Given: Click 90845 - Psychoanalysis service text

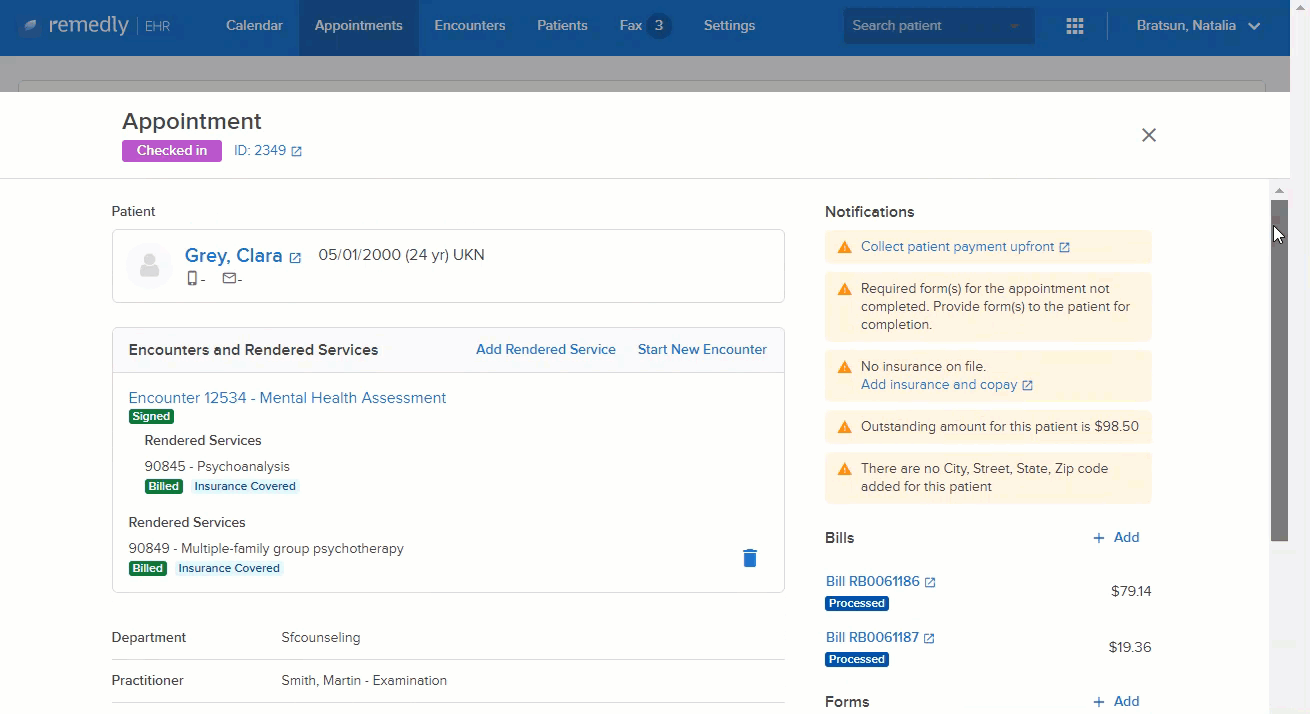Looking at the screenshot, I should [217, 467].
